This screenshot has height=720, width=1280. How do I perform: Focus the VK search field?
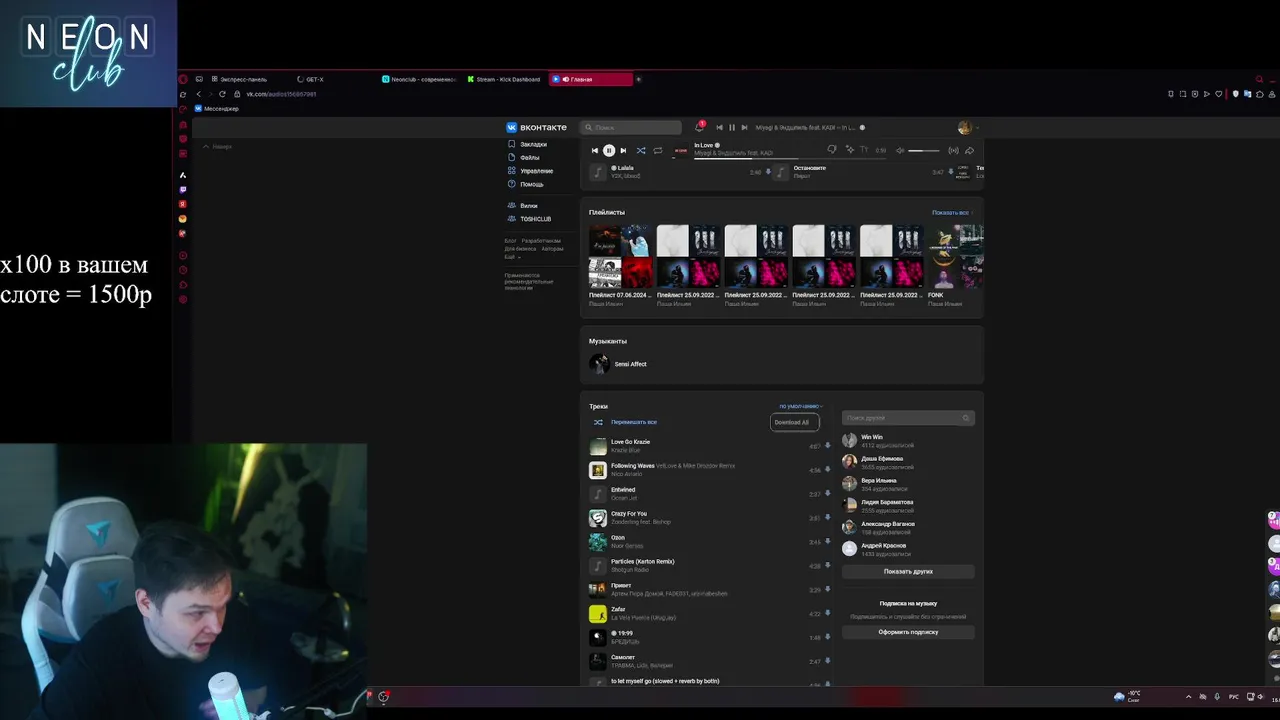point(632,127)
